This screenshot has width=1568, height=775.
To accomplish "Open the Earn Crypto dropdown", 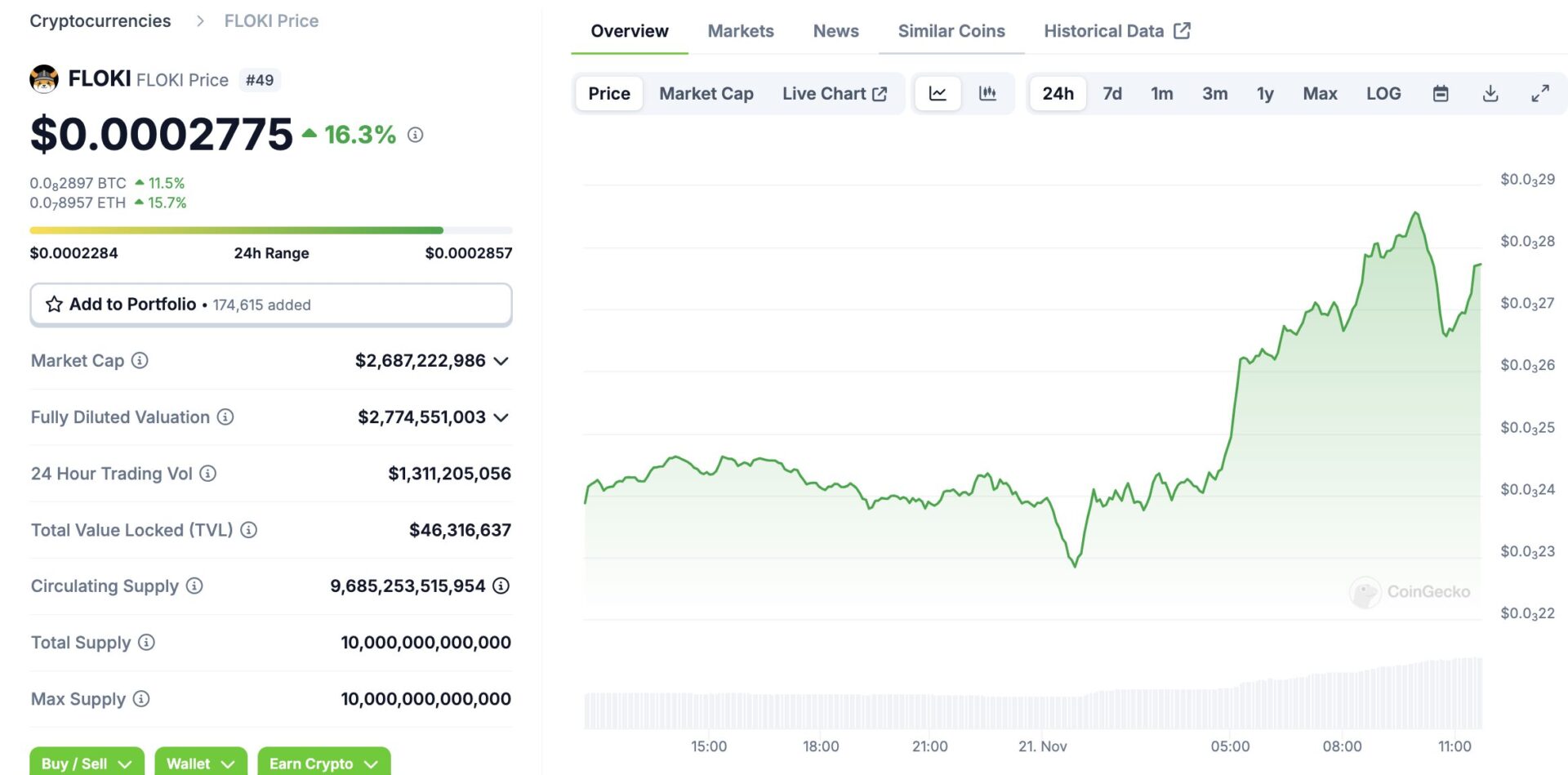I will tap(324, 763).
